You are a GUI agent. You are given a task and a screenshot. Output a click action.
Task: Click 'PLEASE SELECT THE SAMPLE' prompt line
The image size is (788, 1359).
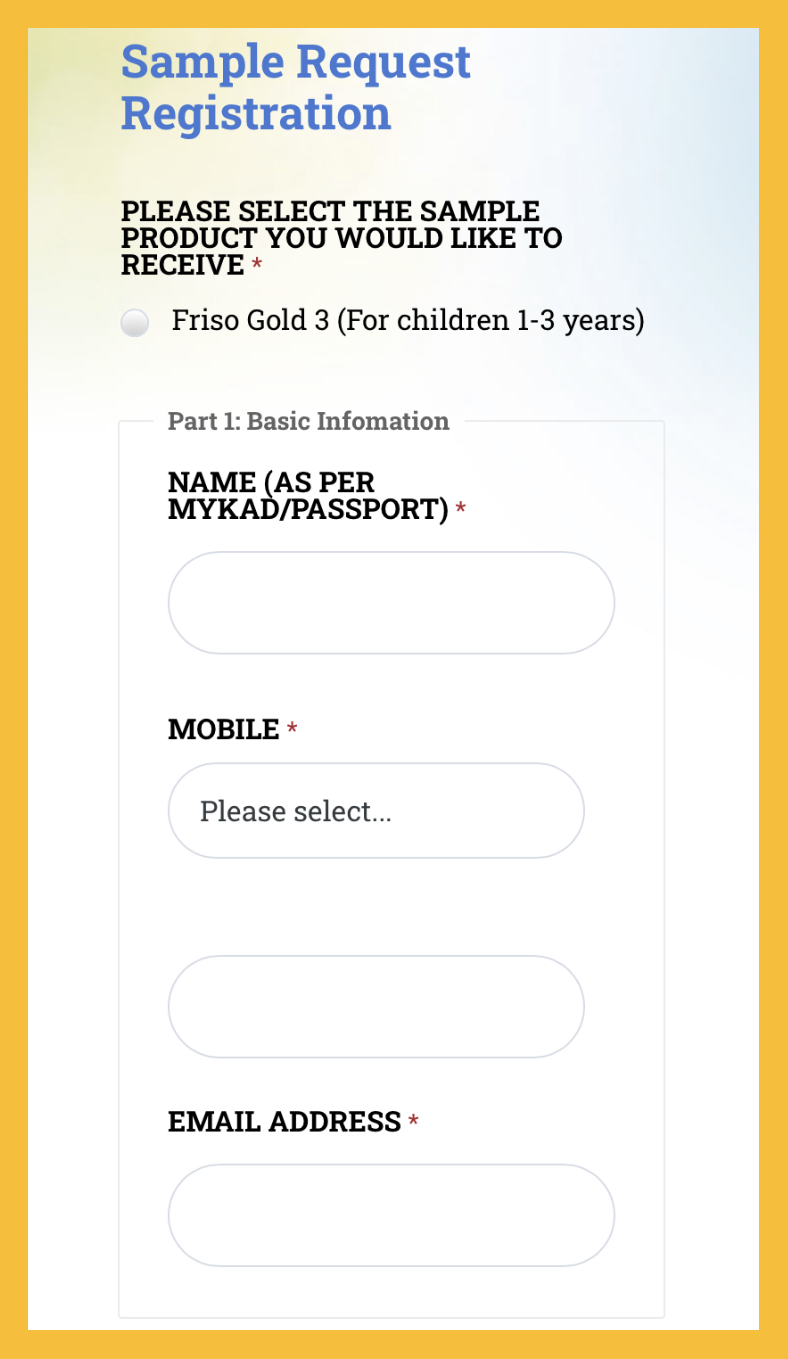point(330,212)
